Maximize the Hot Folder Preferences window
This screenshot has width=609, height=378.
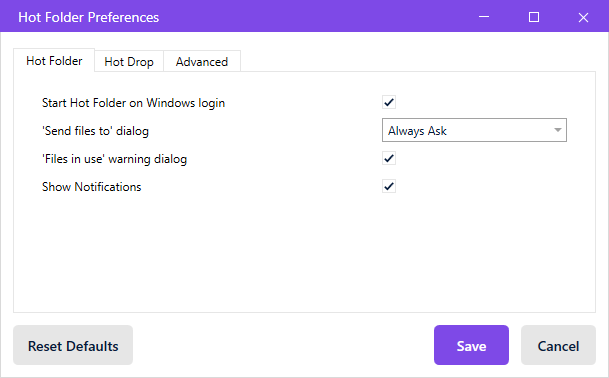pos(534,17)
